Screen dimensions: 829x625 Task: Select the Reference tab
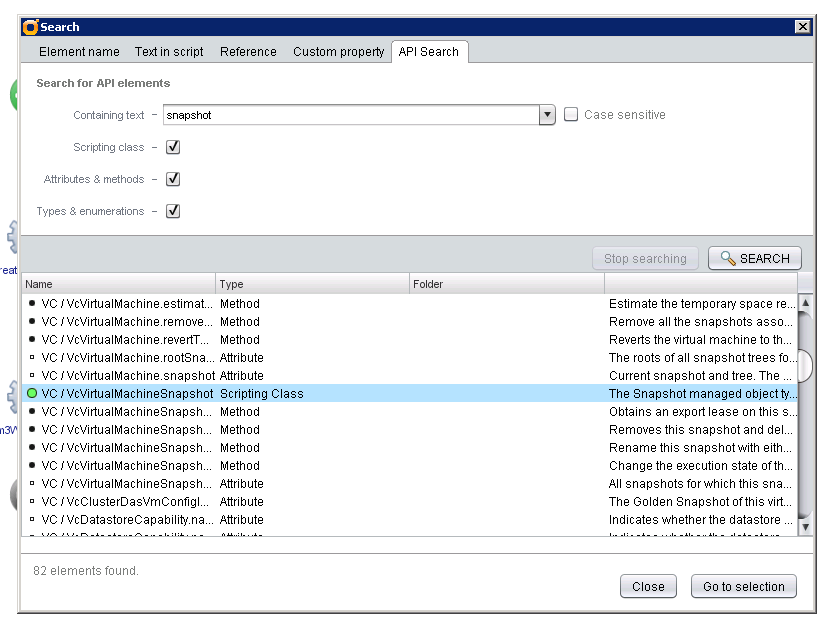tap(248, 52)
